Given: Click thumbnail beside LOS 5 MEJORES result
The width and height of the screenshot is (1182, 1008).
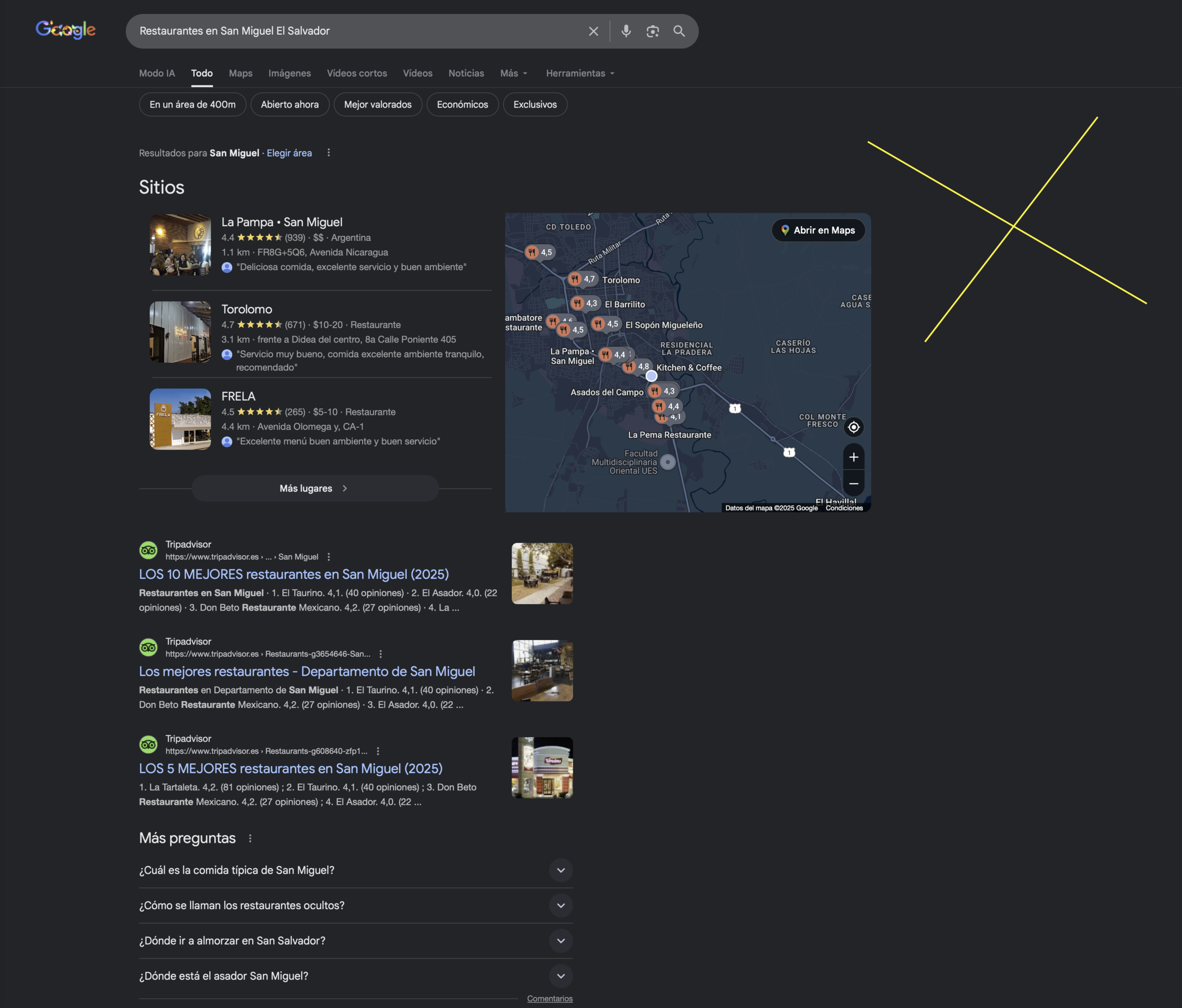Looking at the screenshot, I should (542, 768).
